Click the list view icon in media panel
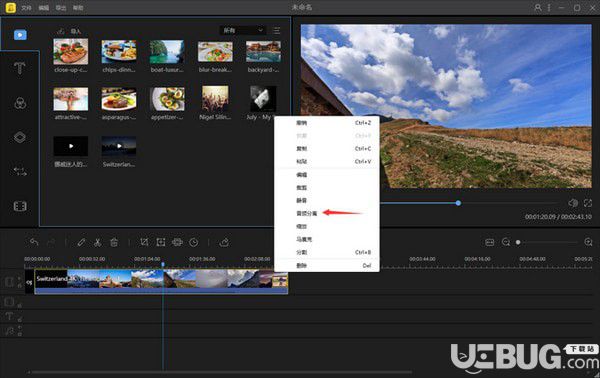This screenshot has height=378, width=600. pyautogui.click(x=277, y=30)
